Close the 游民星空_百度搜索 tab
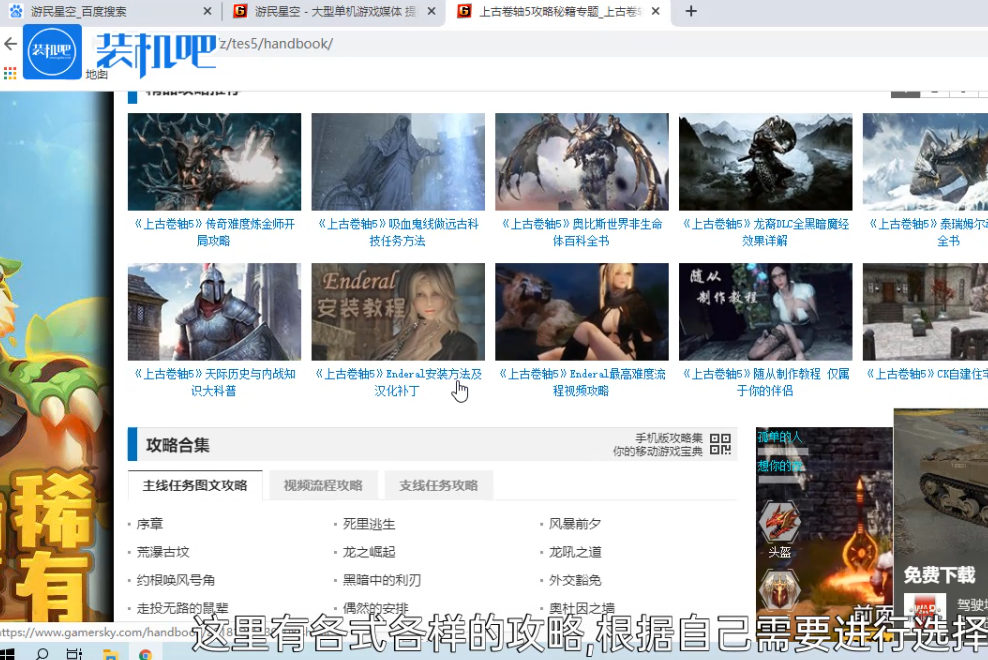This screenshot has width=988, height=660. pyautogui.click(x=207, y=12)
